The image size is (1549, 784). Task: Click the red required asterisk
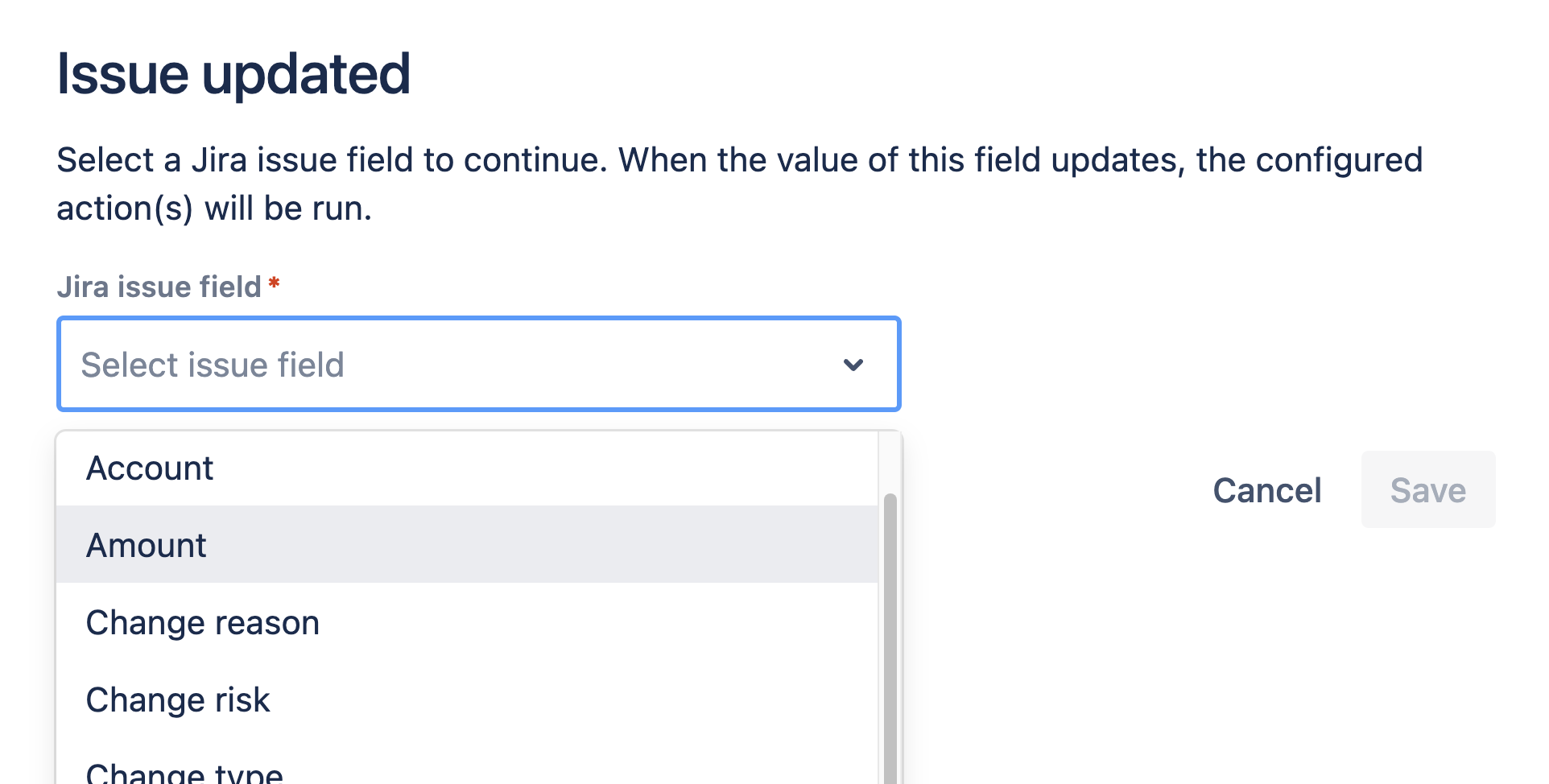[x=275, y=284]
